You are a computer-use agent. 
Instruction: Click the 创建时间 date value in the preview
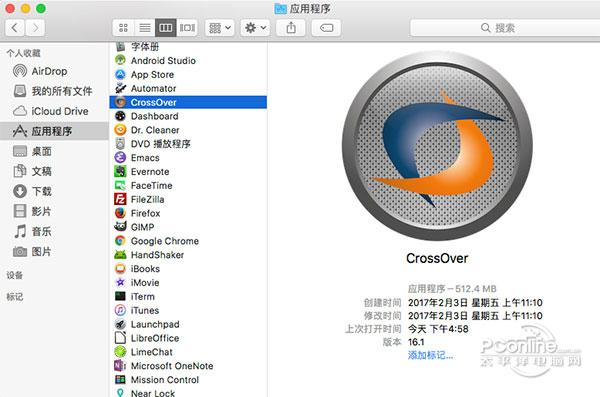(x=475, y=303)
